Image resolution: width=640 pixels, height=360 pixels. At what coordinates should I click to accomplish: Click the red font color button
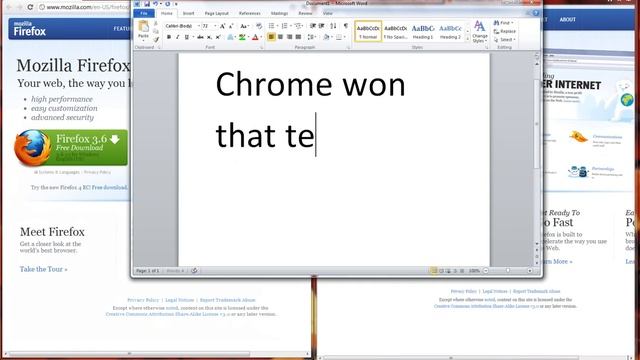(256, 37)
